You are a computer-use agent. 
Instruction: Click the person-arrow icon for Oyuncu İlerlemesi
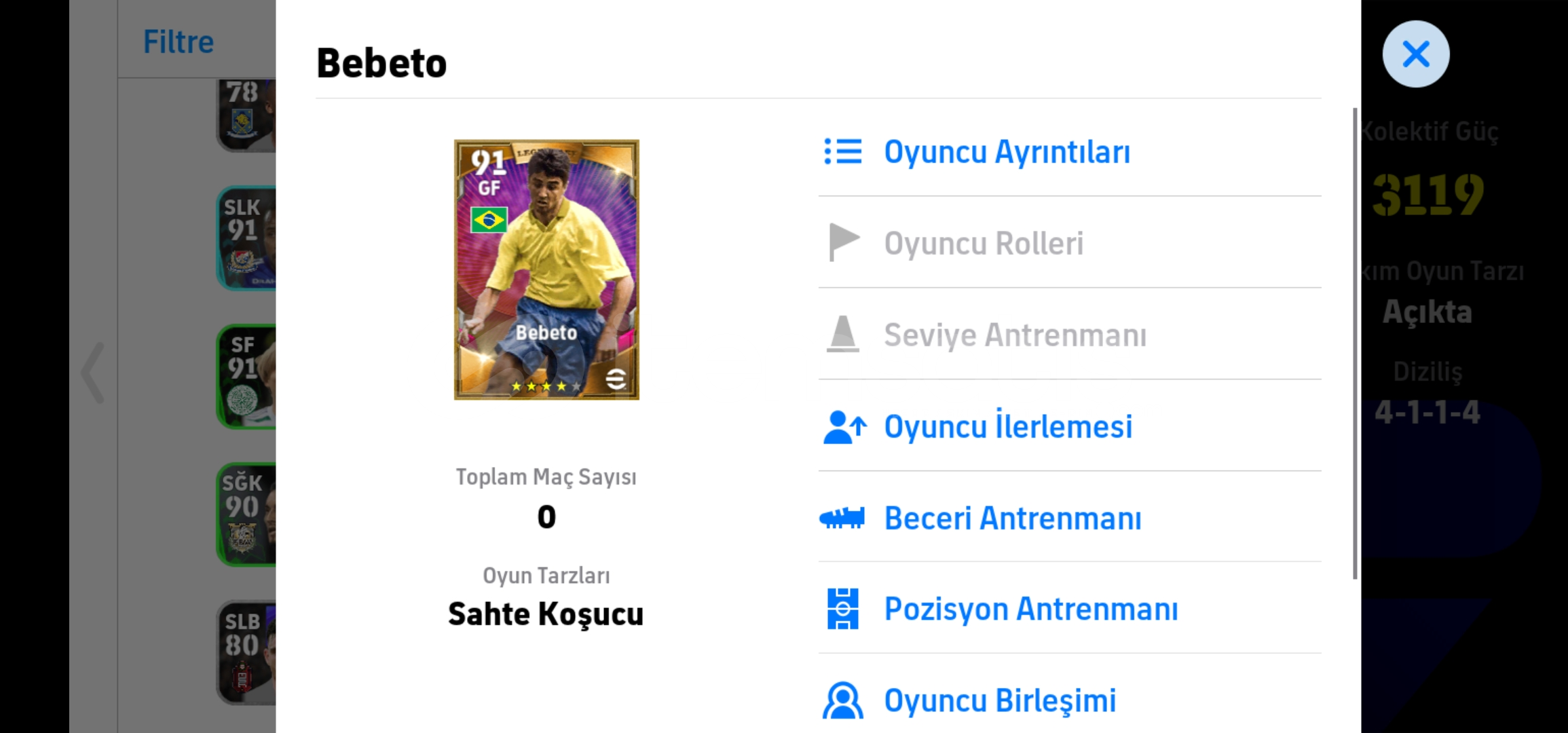click(844, 427)
